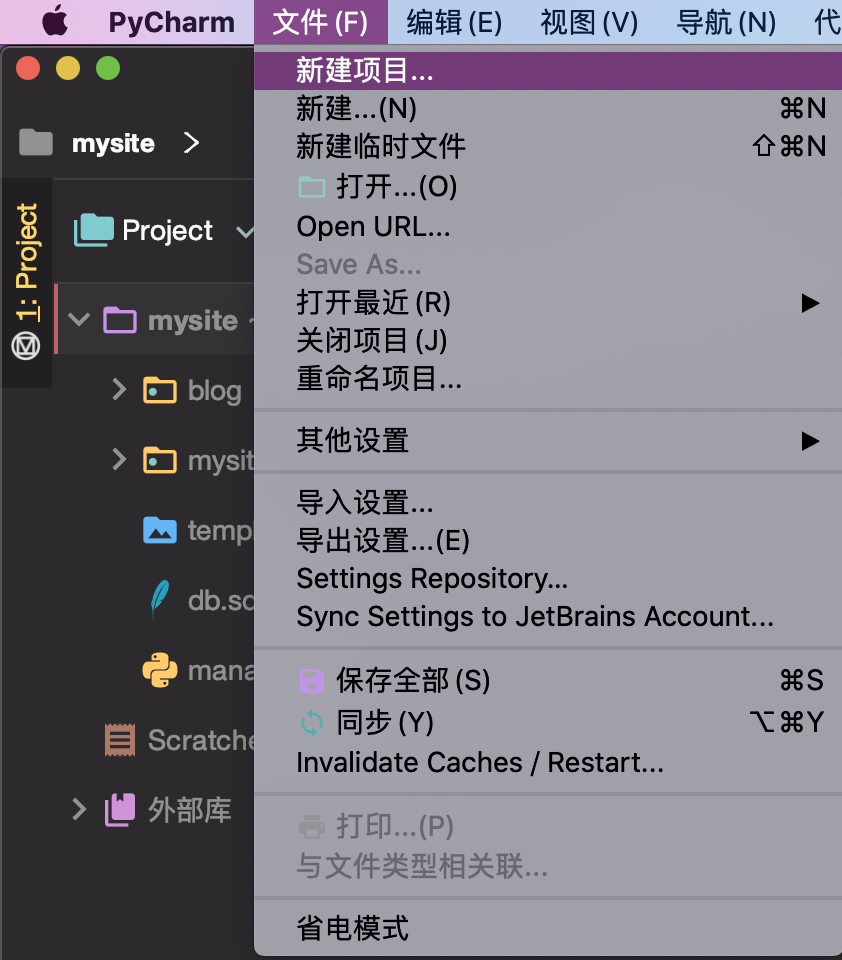This screenshot has width=842, height=960.
Task: Click the circled M icon in sidebar
Action: click(x=26, y=346)
